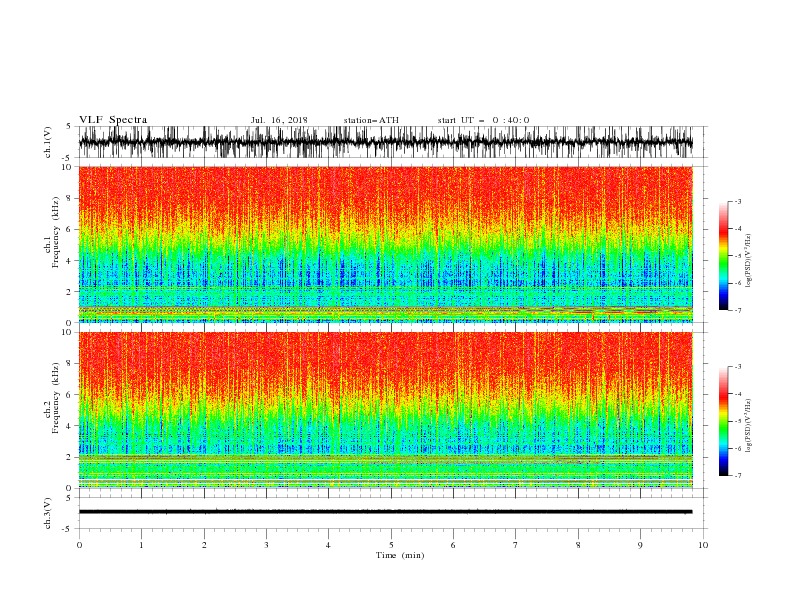The width and height of the screenshot is (792, 612).
Task: Select the ch.2 "Frequency (kHz)" axis label
Action: coord(55,397)
